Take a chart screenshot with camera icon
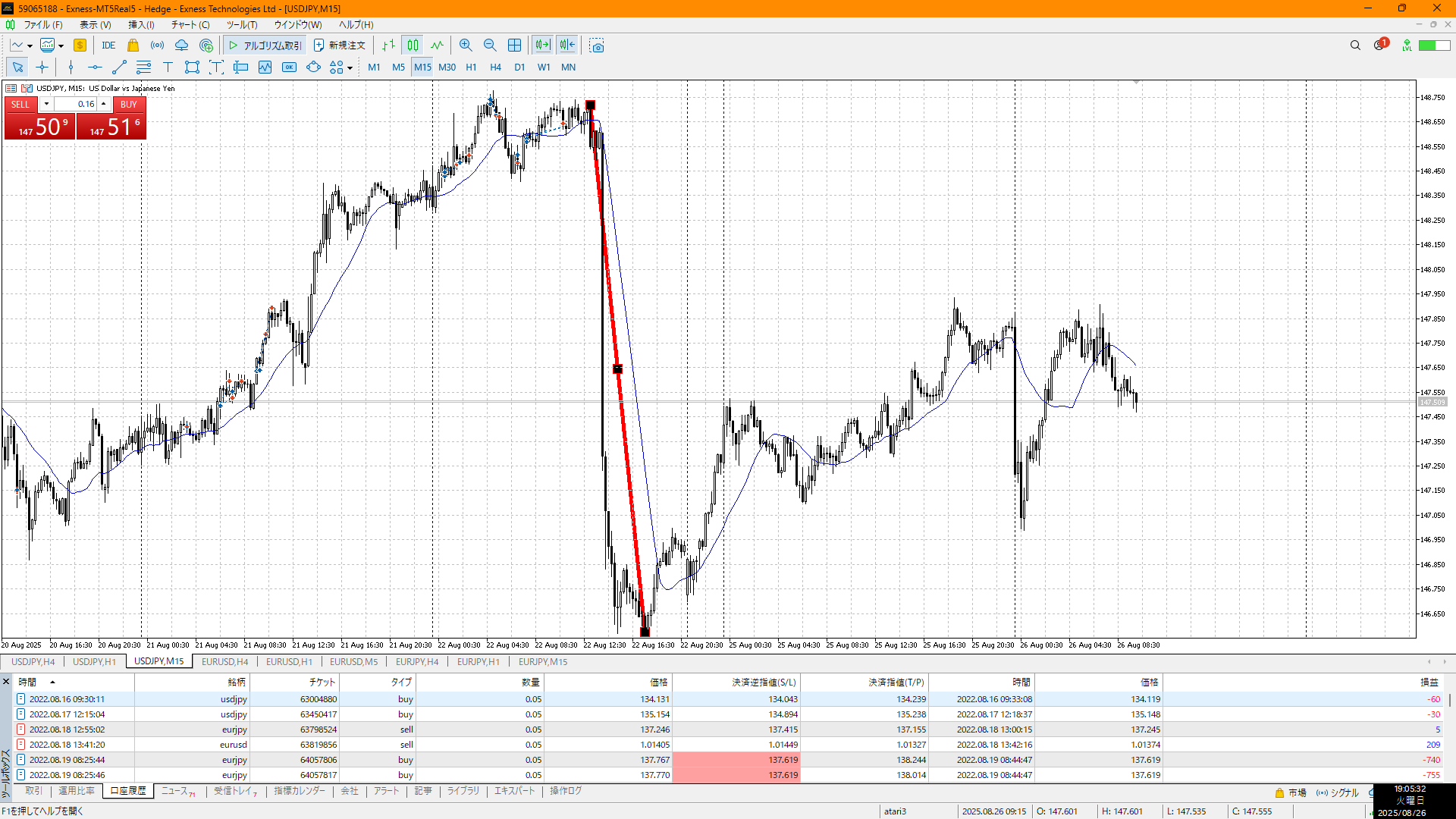 click(597, 45)
